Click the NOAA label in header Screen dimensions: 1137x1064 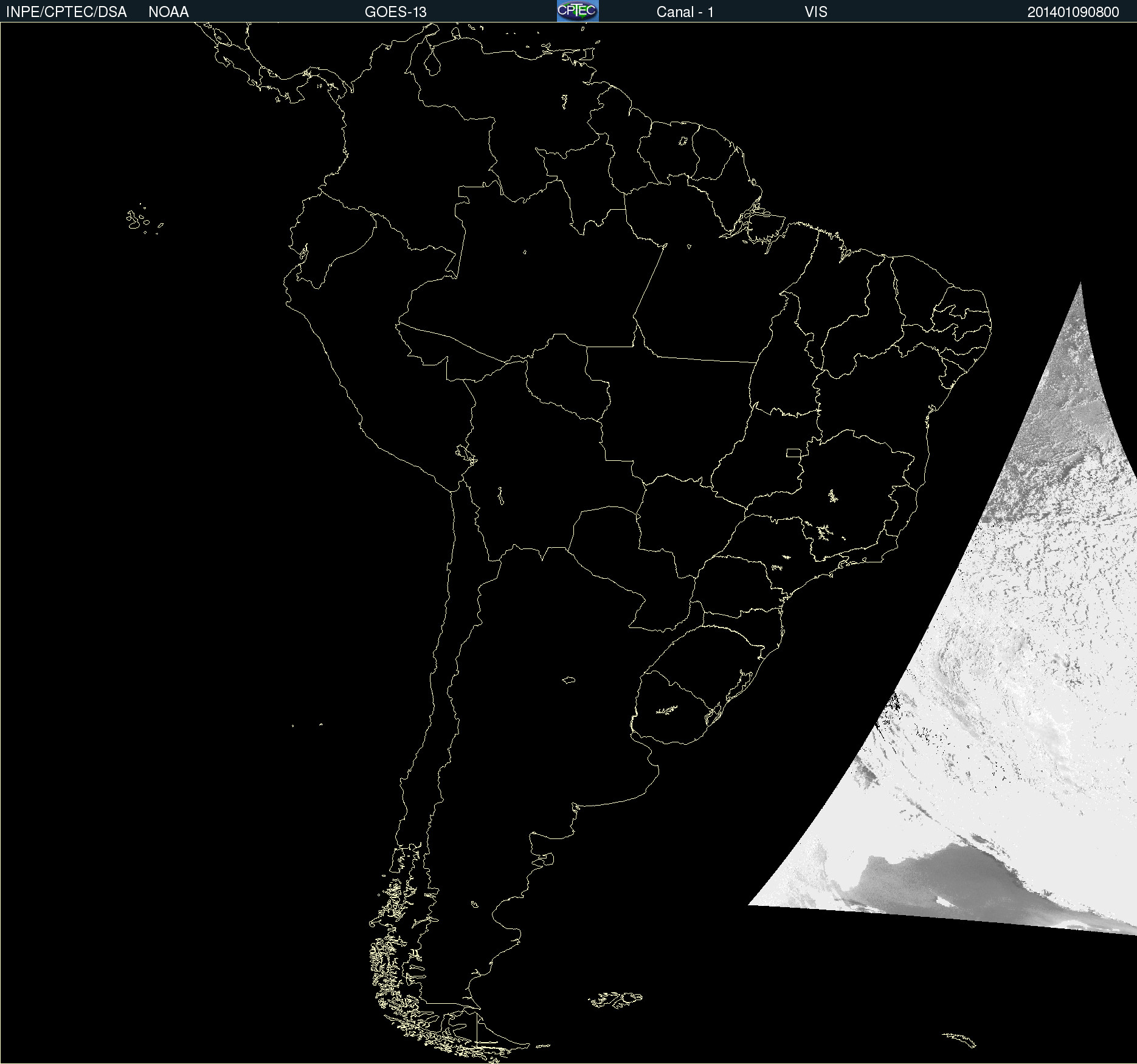(x=168, y=12)
